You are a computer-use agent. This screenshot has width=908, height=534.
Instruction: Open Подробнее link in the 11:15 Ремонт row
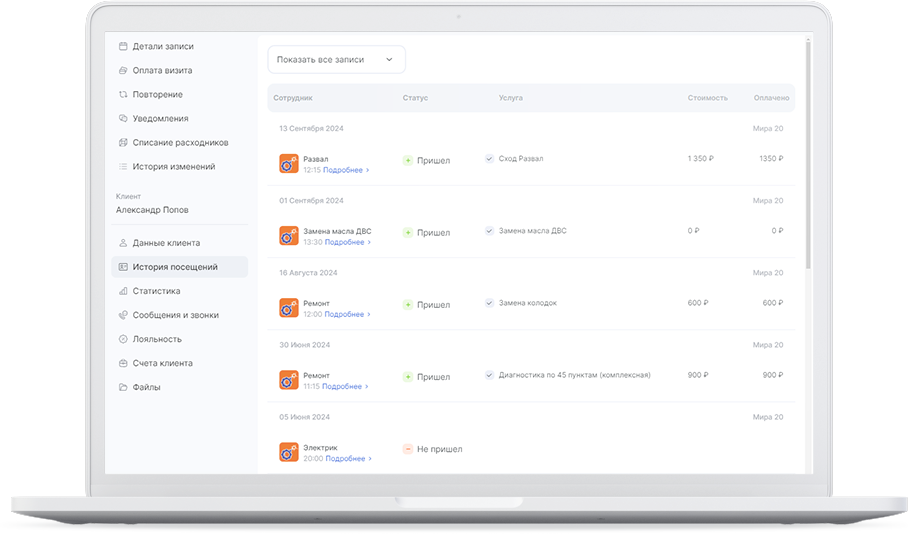(345, 386)
